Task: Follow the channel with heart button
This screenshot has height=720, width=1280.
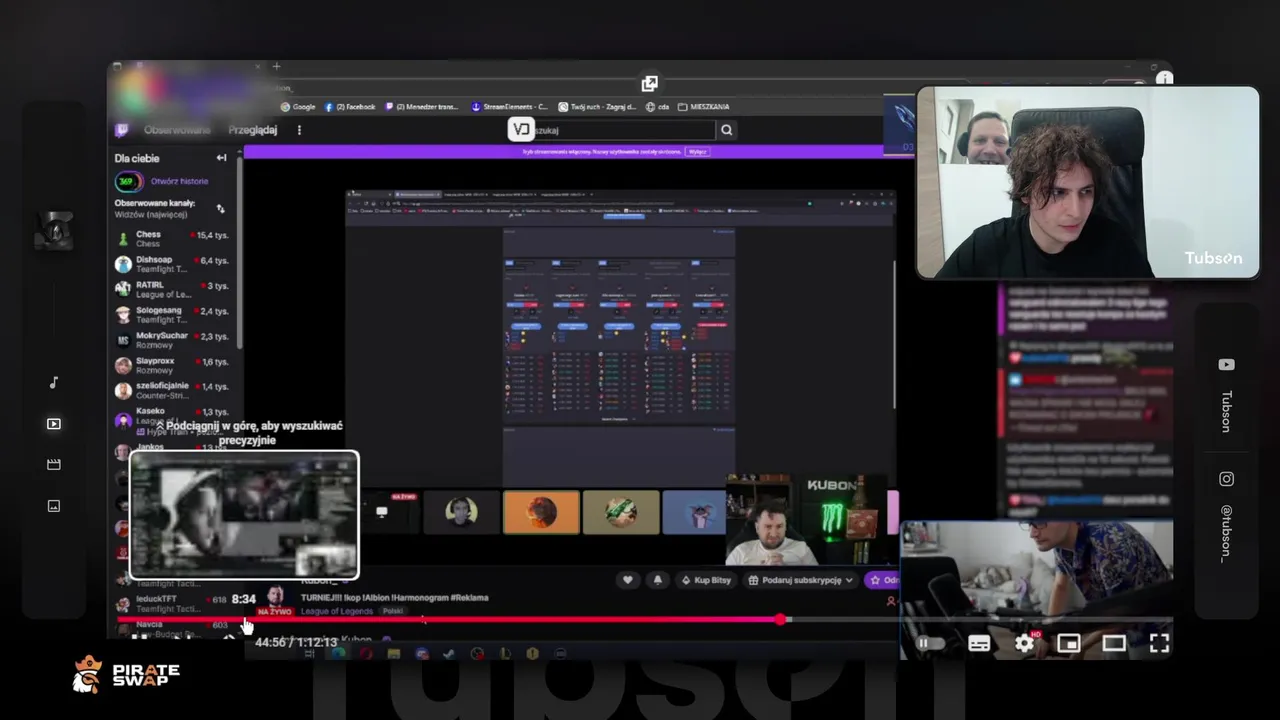Action: [628, 580]
